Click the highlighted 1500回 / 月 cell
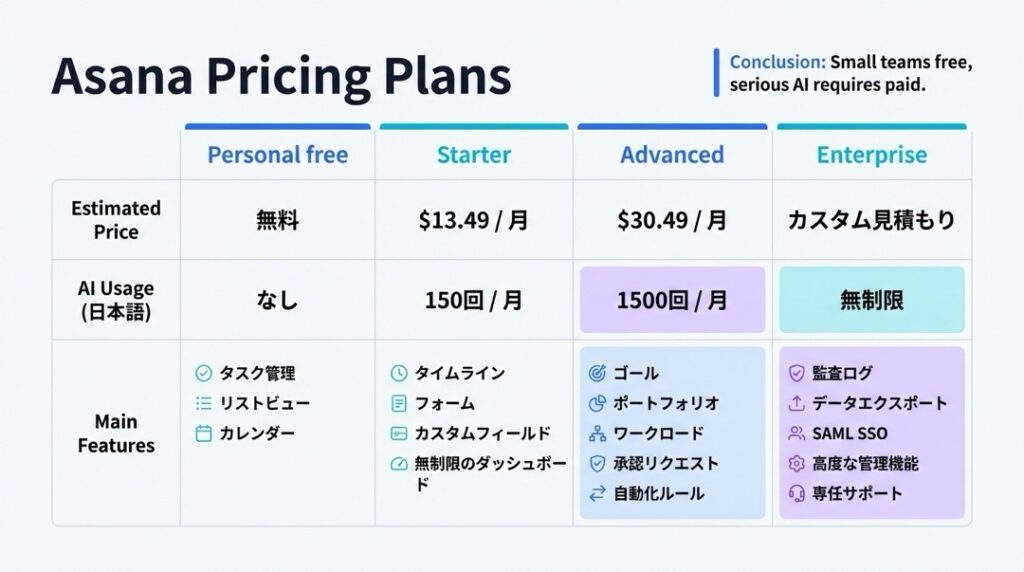This screenshot has height=572, width=1024. point(672,300)
